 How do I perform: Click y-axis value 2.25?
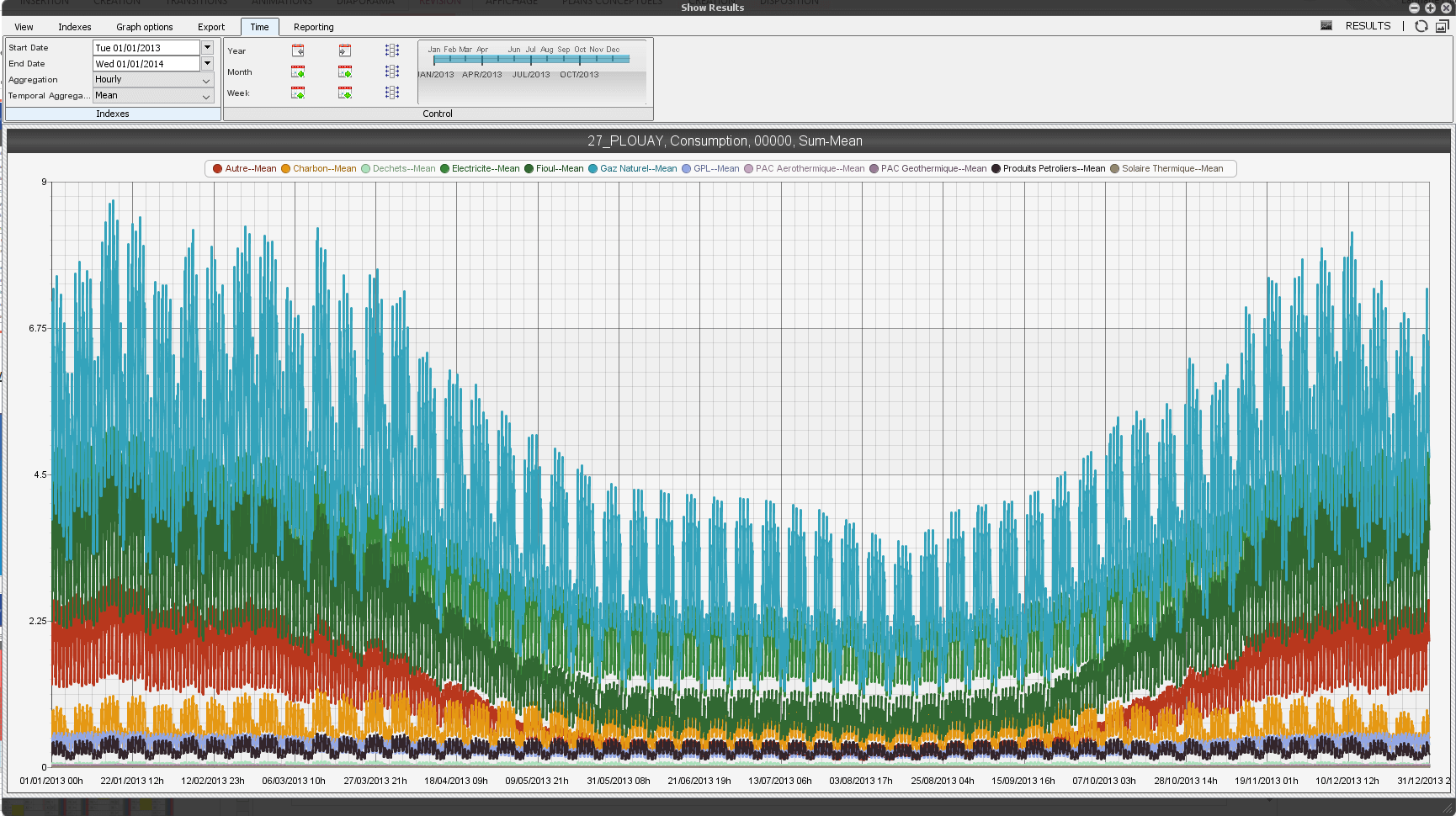(37, 621)
